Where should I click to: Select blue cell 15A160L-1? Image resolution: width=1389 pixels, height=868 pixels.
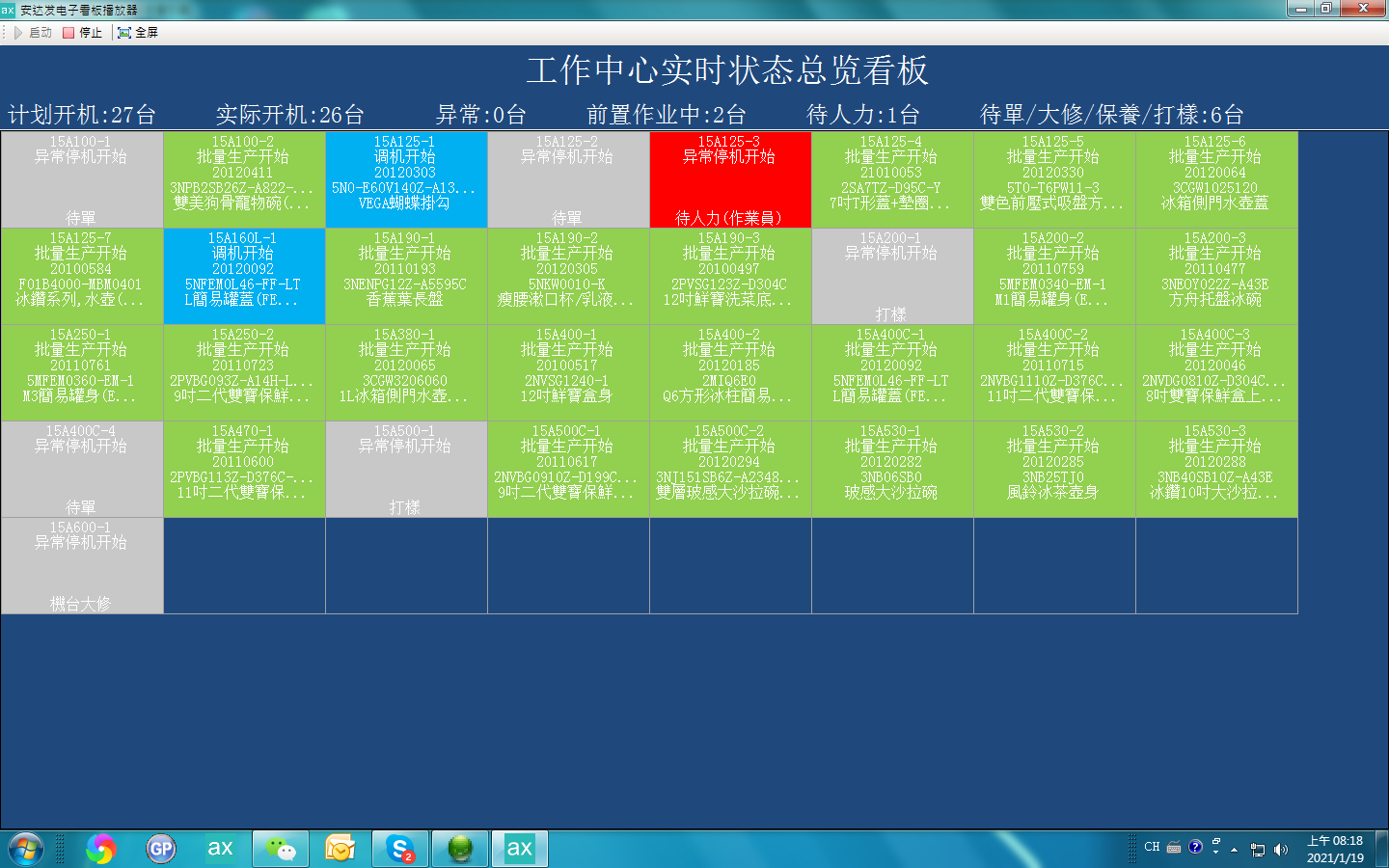(244, 276)
